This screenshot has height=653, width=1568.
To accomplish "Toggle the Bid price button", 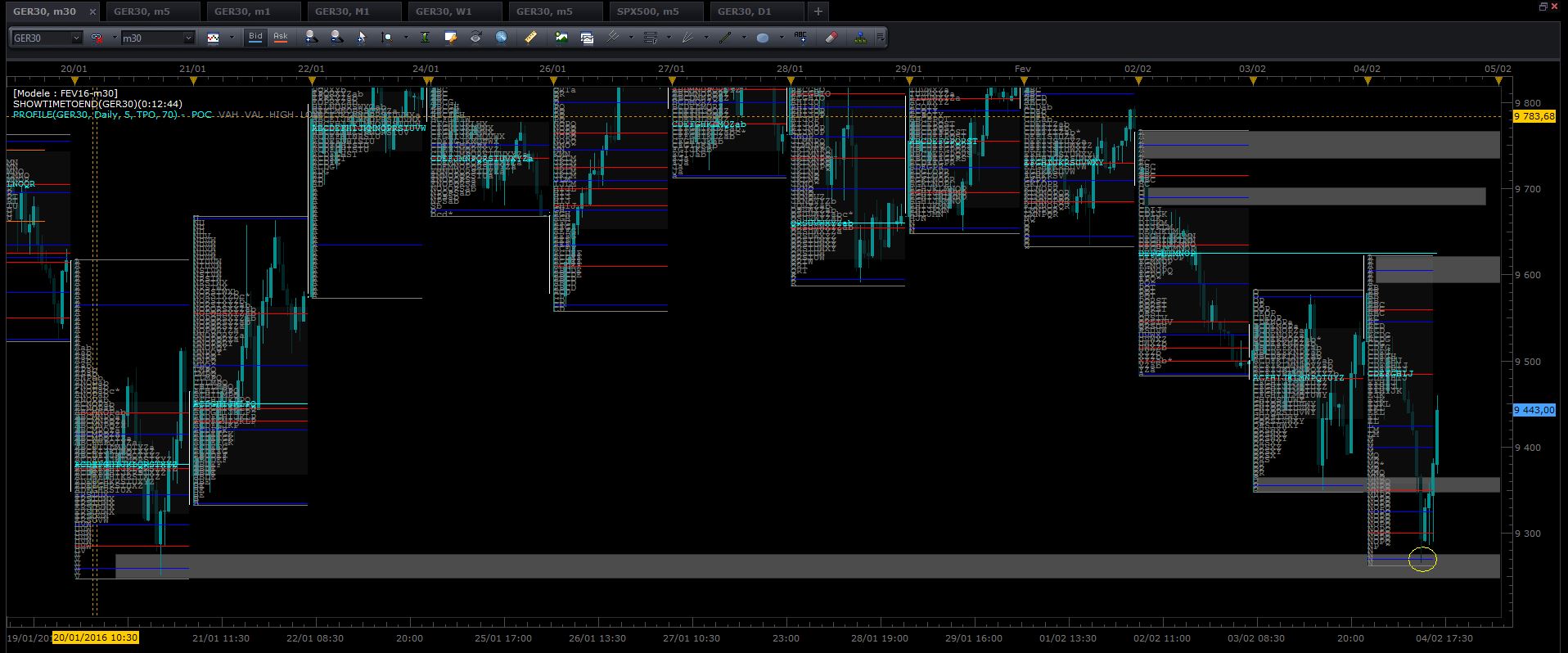I will point(255,37).
